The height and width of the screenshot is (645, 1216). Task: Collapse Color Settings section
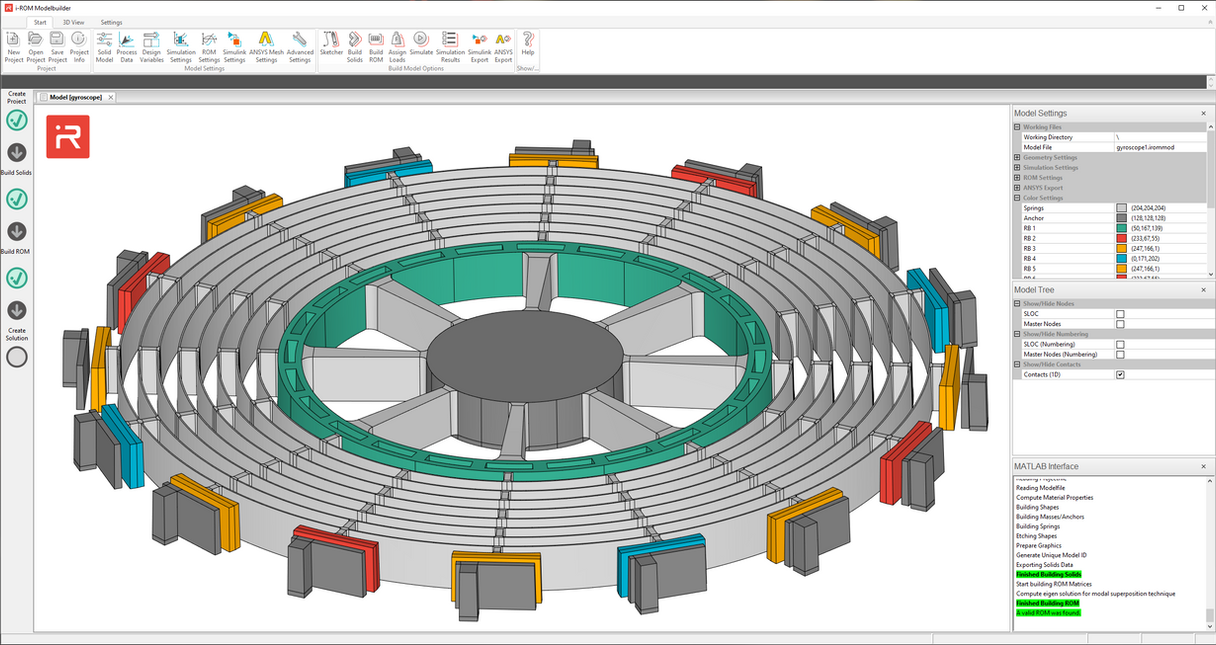pos(1017,197)
